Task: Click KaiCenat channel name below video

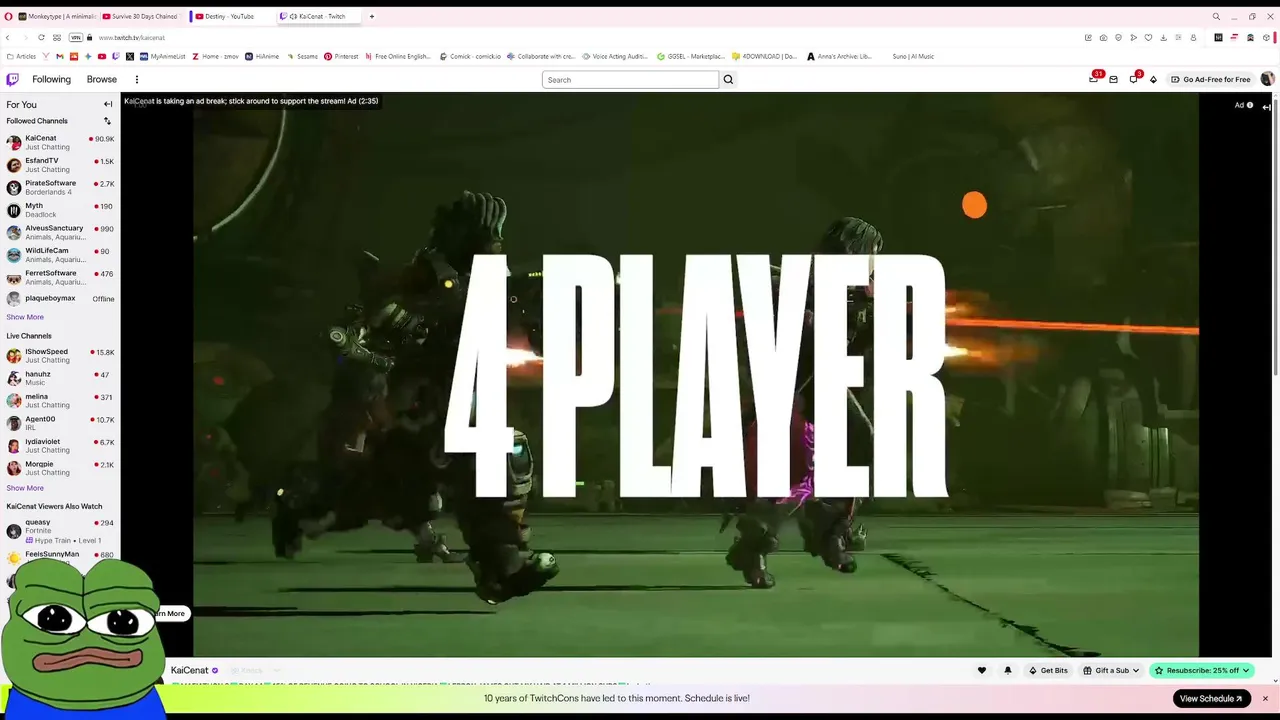Action: (190, 670)
